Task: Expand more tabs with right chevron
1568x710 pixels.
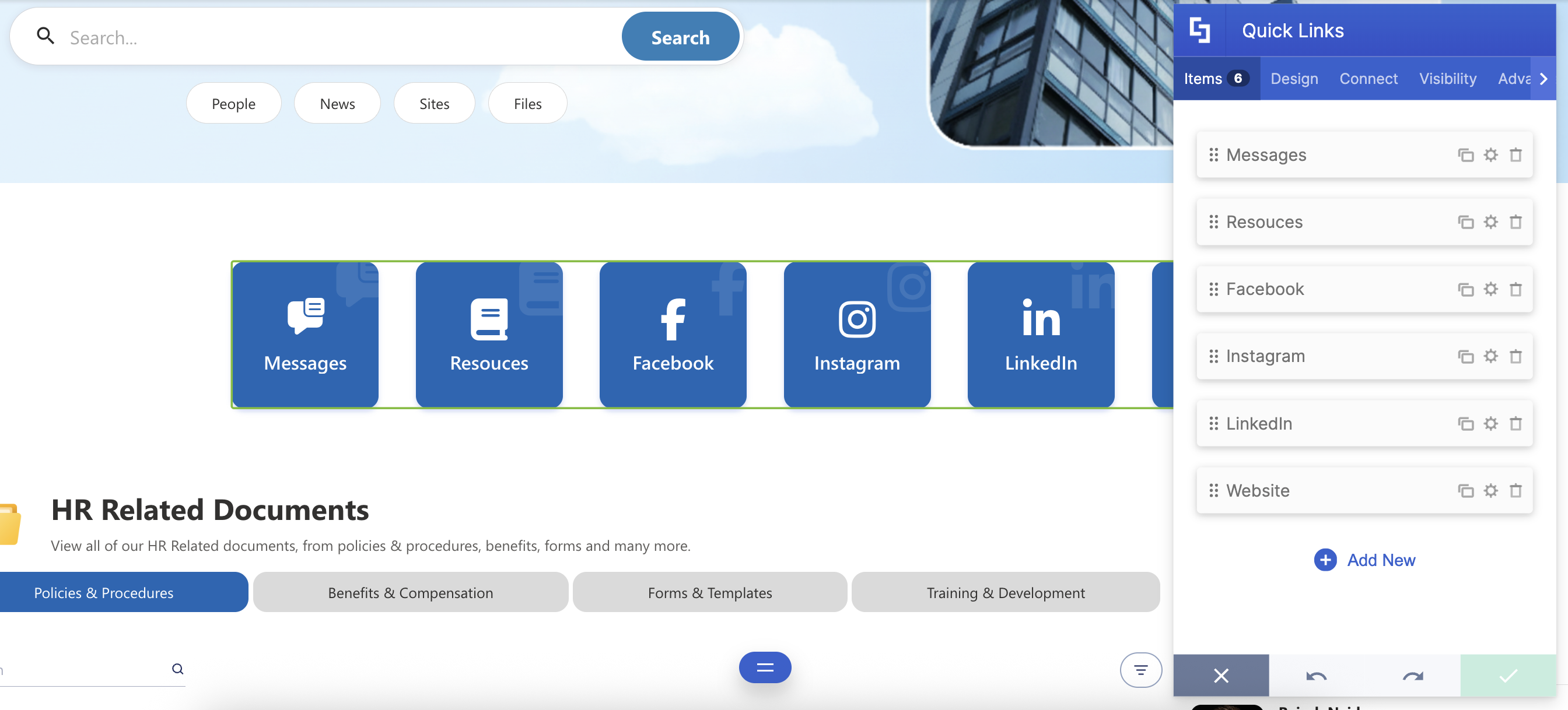Action: (x=1543, y=79)
